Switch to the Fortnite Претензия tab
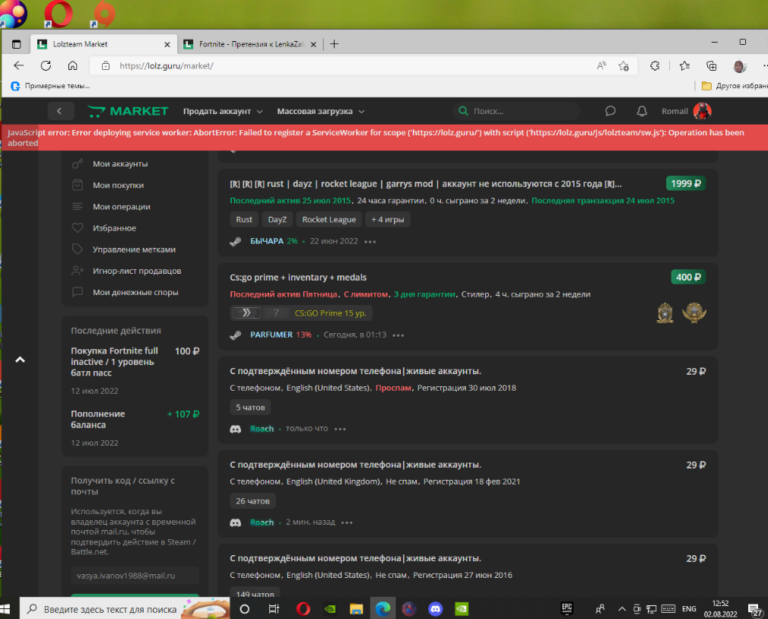 248,44
